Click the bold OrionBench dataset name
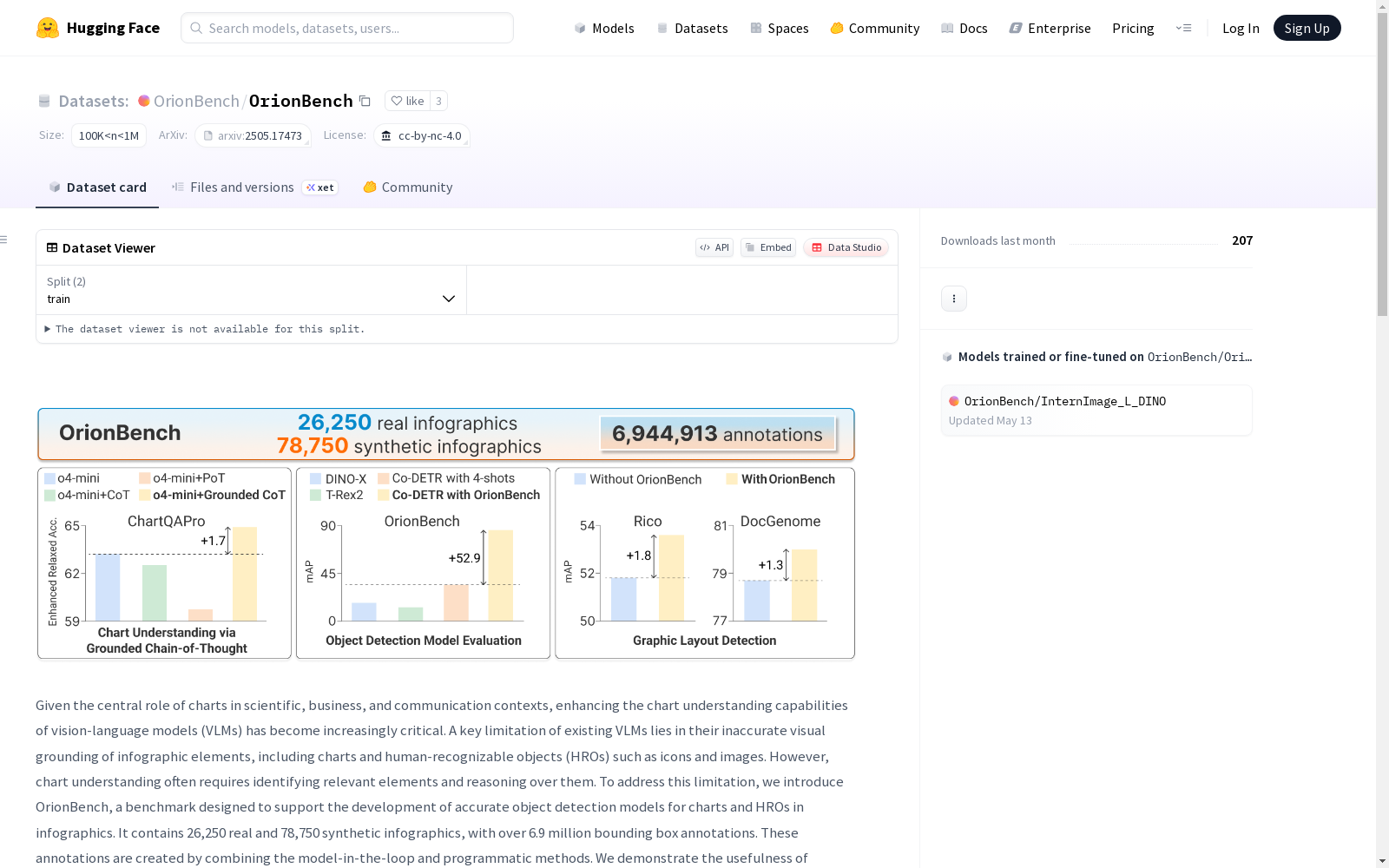The image size is (1389, 868). pyautogui.click(x=301, y=101)
